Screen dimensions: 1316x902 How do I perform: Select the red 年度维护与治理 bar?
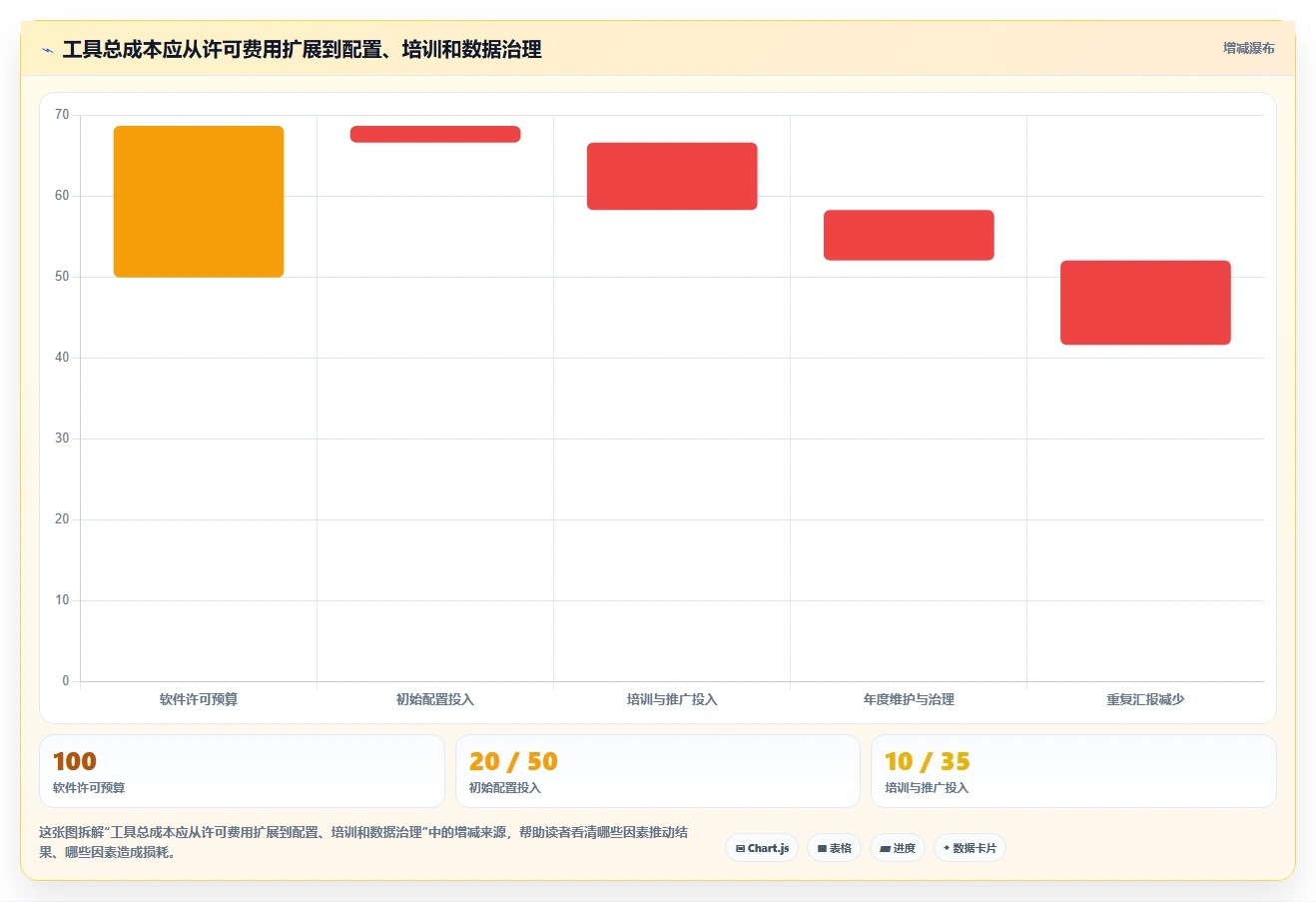(909, 235)
